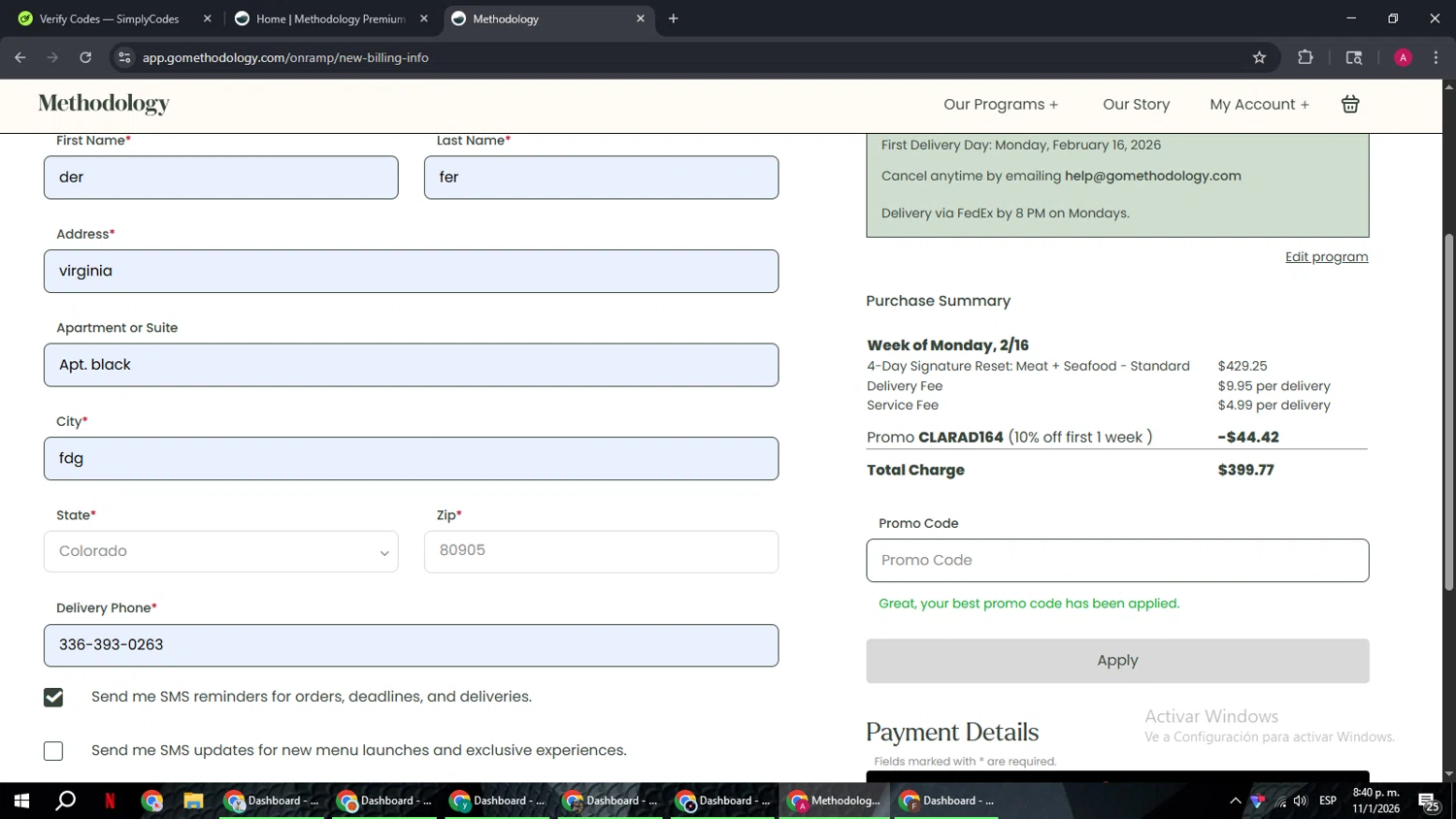Viewport: 1456px width, 819px height.
Task: Open the Methodology Chrome window in taskbar
Action: [834, 801]
